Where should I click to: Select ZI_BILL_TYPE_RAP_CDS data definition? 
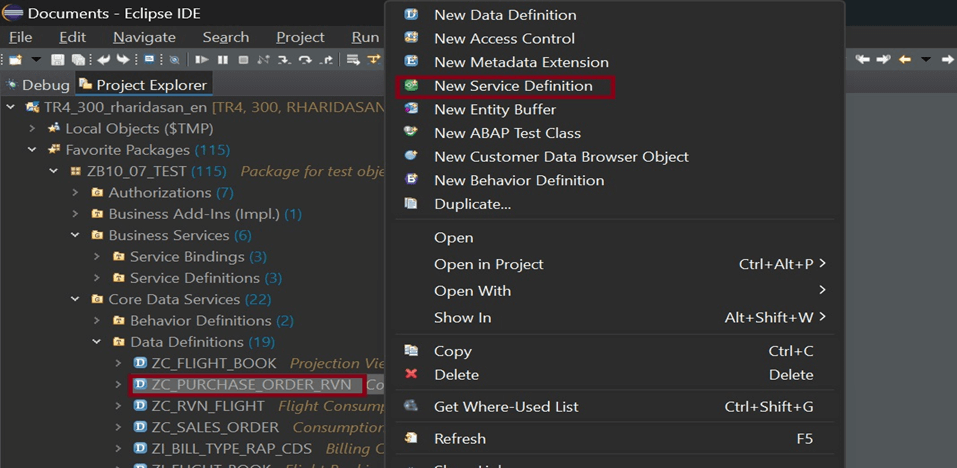(231, 449)
